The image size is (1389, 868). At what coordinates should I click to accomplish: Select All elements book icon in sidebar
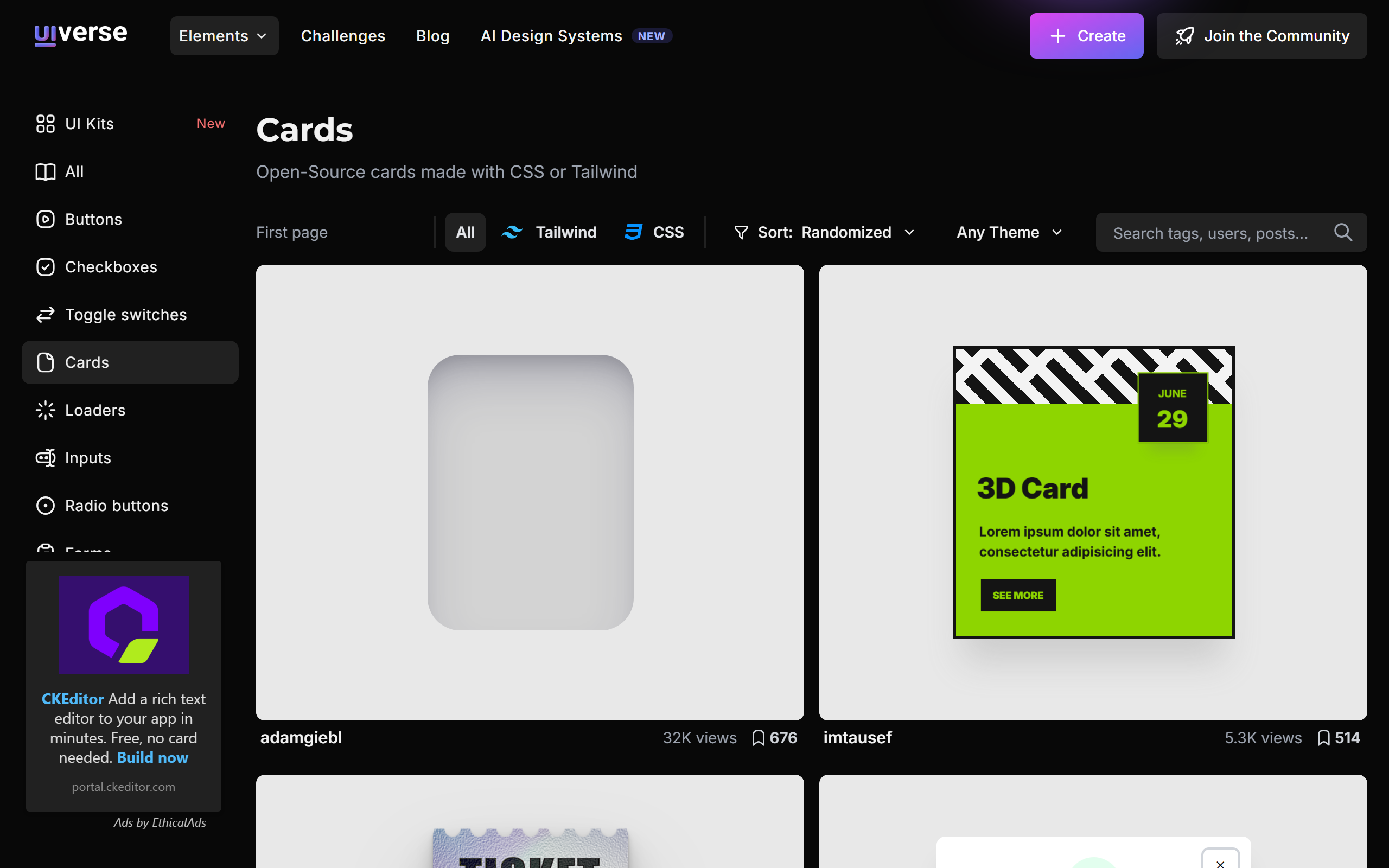pos(46,171)
